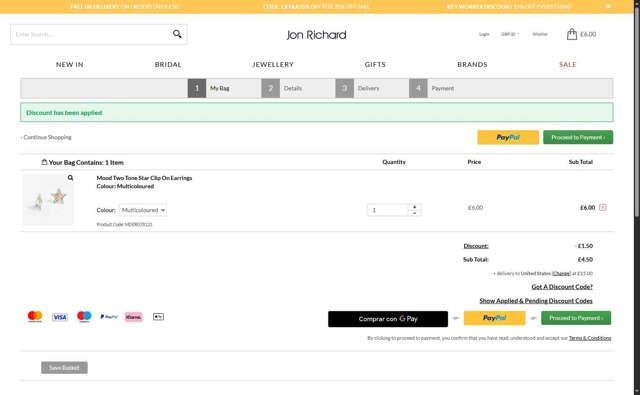Open Mood Two Tone Star Clip On Earrings title
This screenshot has height=395, width=640.
(x=144, y=178)
